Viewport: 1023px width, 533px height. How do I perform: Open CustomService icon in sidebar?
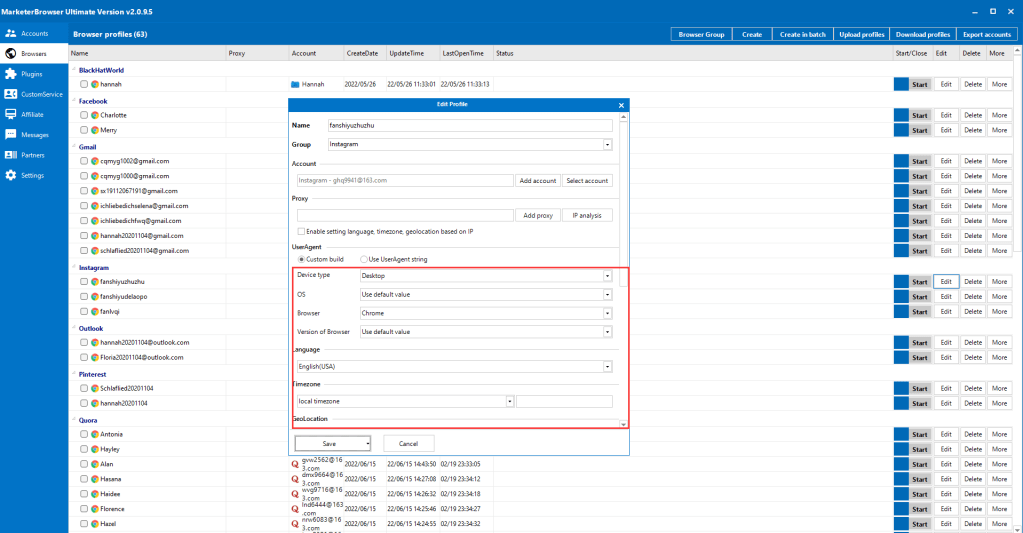[12, 94]
